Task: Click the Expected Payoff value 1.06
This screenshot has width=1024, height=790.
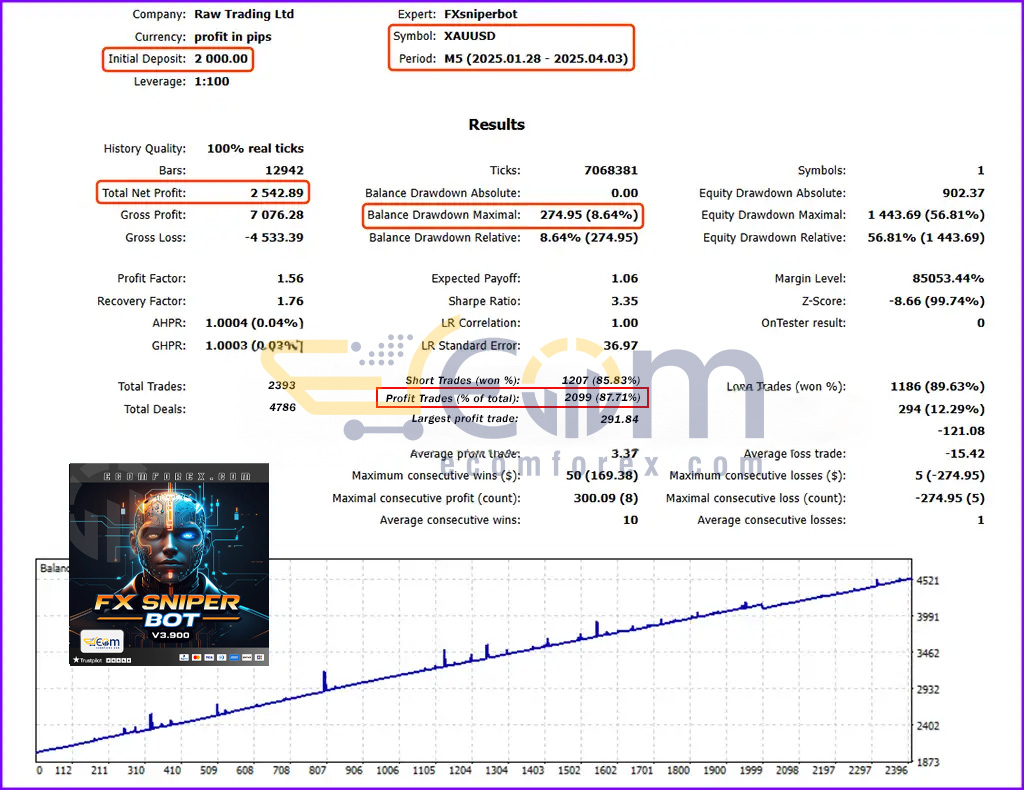Action: tap(624, 279)
